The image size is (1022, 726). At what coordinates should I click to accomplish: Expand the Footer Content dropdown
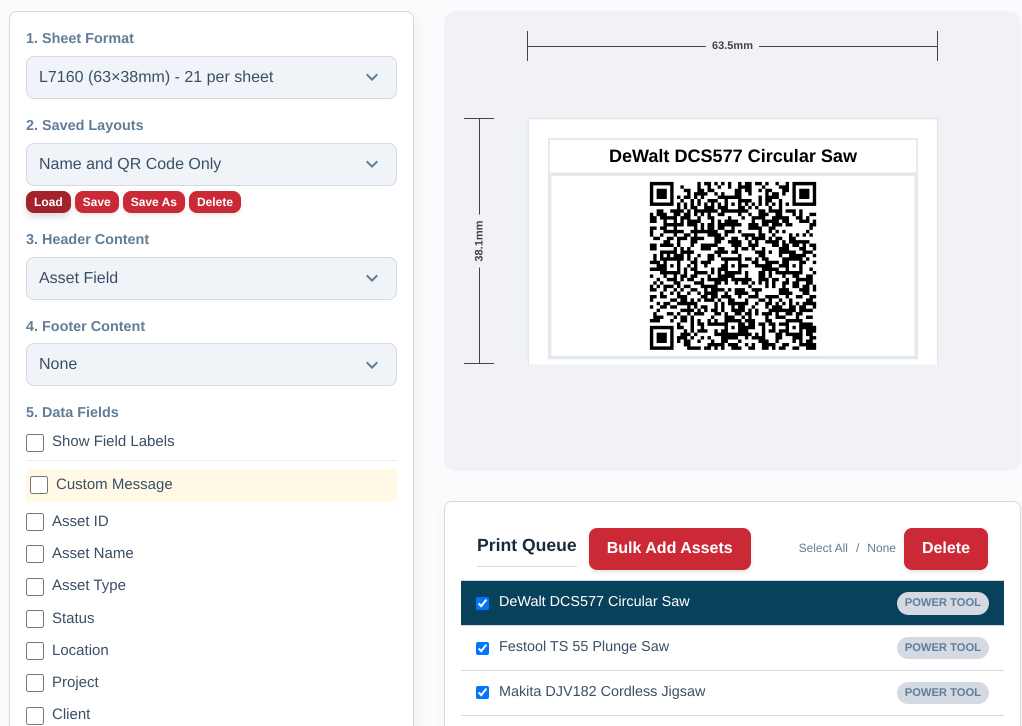[x=211, y=364]
